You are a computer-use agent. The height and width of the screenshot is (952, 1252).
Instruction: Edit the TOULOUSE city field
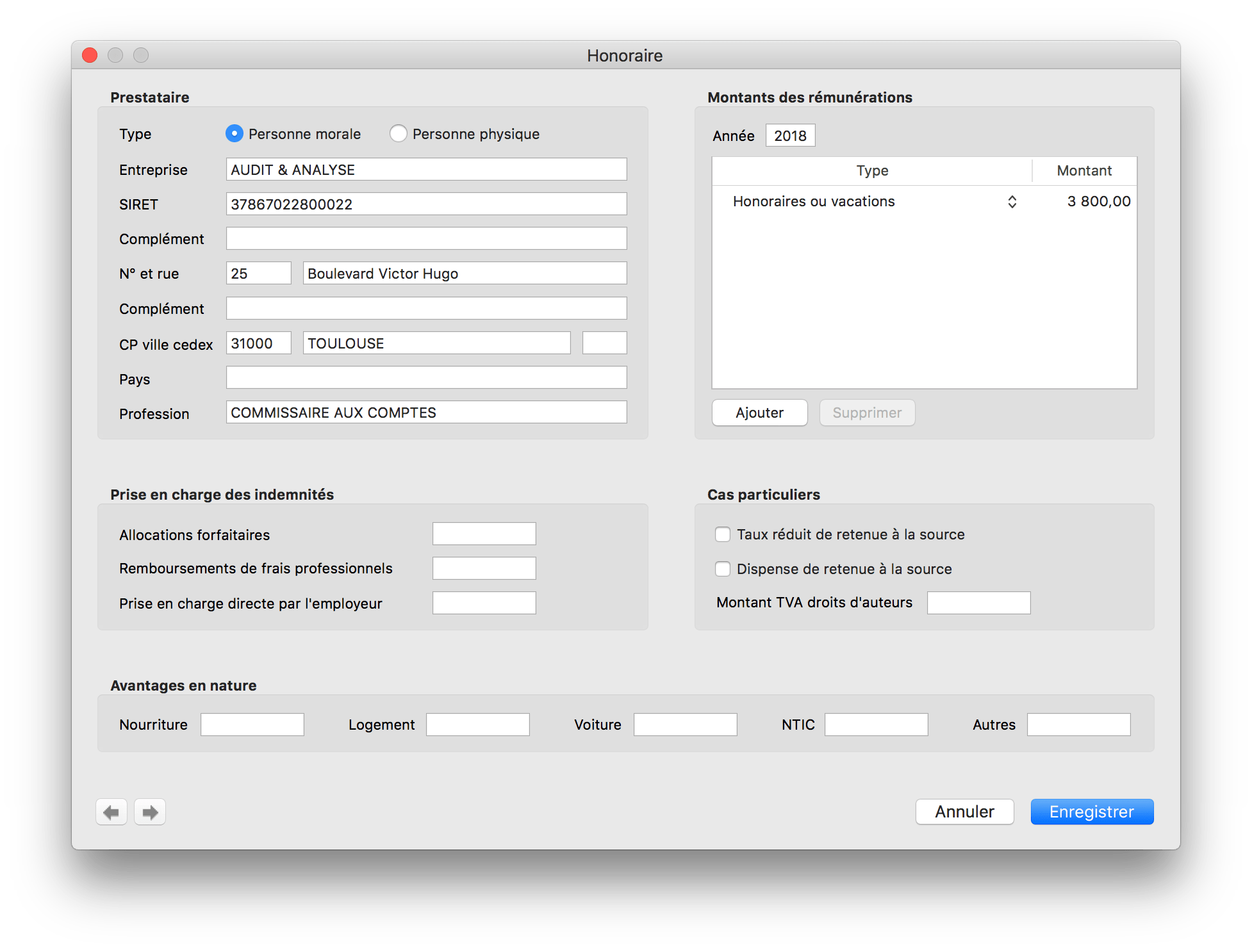click(x=437, y=343)
